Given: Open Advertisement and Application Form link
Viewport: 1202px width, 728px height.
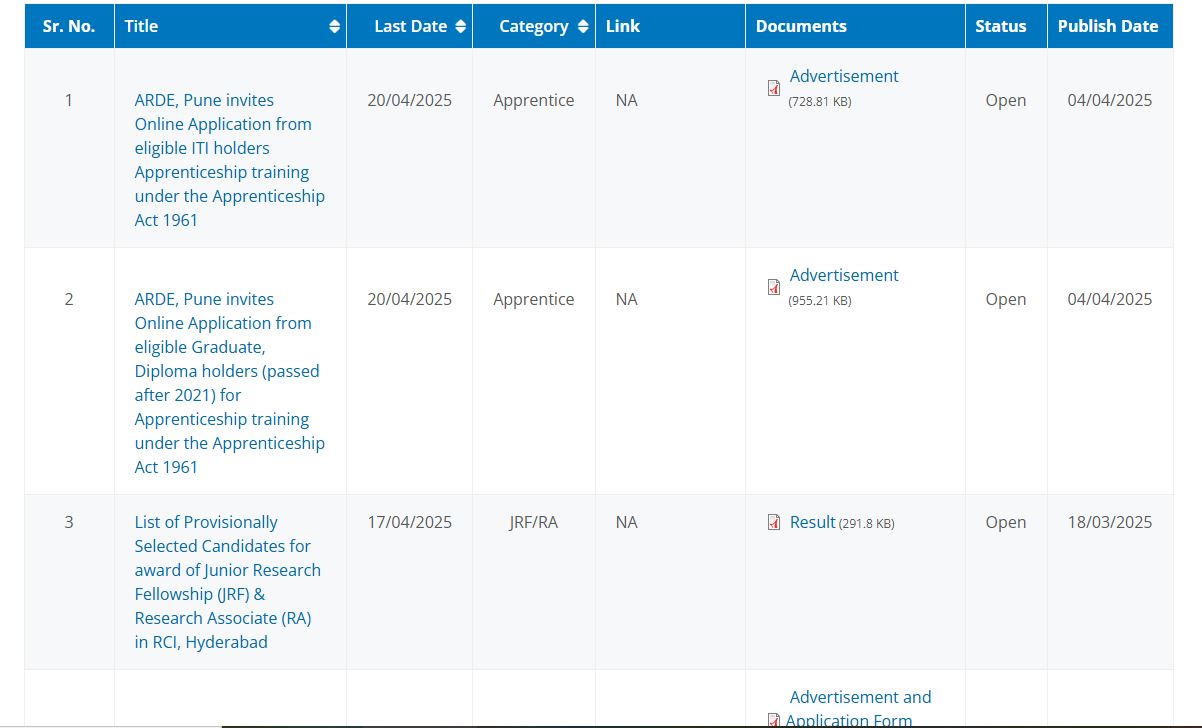Looking at the screenshot, I should coord(859,698).
